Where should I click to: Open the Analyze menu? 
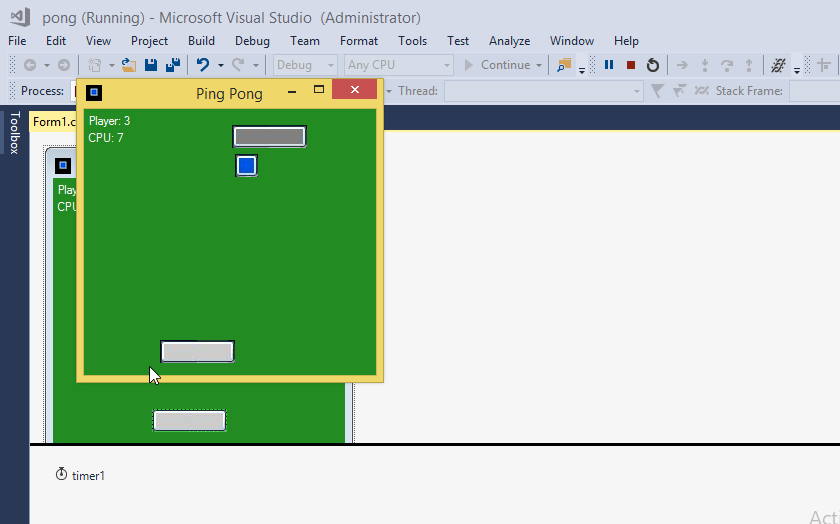pyautogui.click(x=509, y=41)
